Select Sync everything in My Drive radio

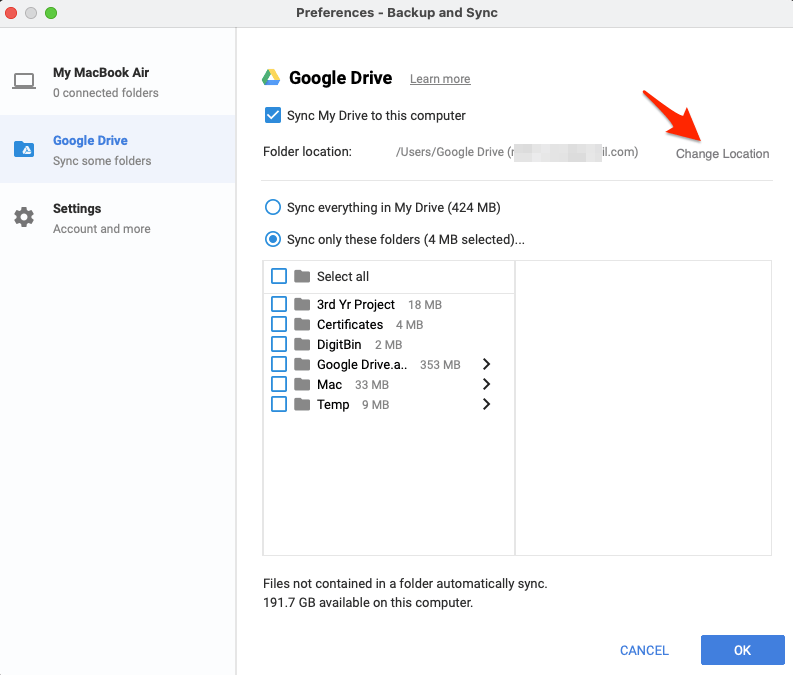coord(273,207)
